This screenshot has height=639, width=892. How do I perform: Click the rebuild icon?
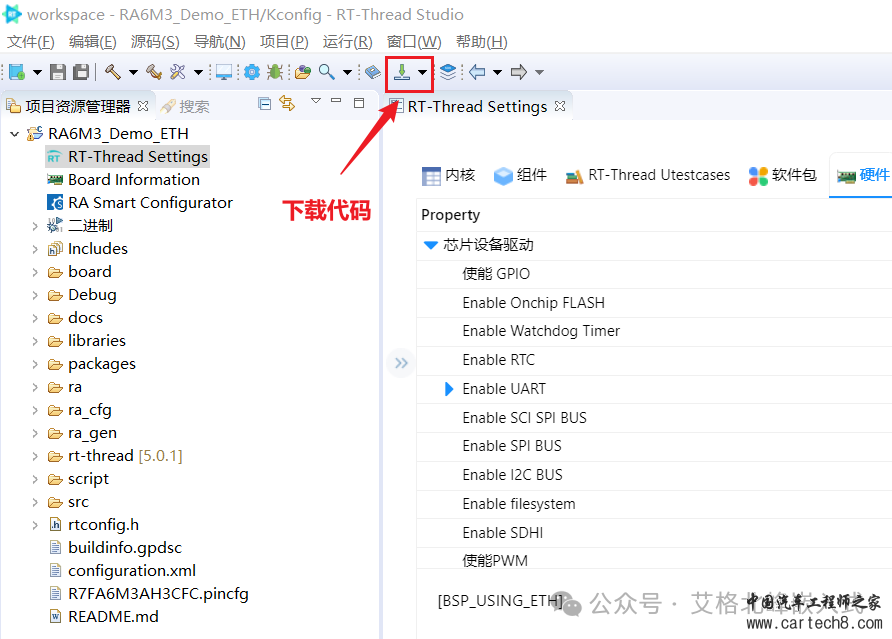(x=154, y=72)
